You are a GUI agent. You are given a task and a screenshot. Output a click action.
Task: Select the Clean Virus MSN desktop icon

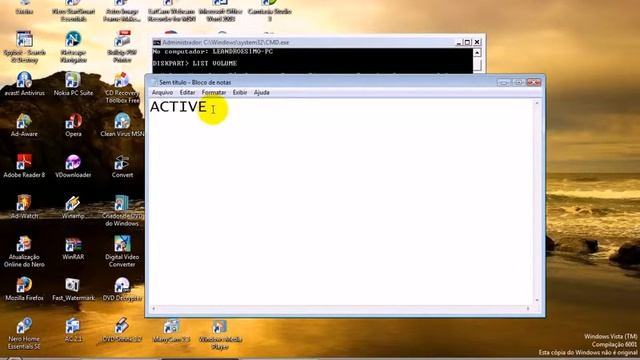tap(122, 125)
